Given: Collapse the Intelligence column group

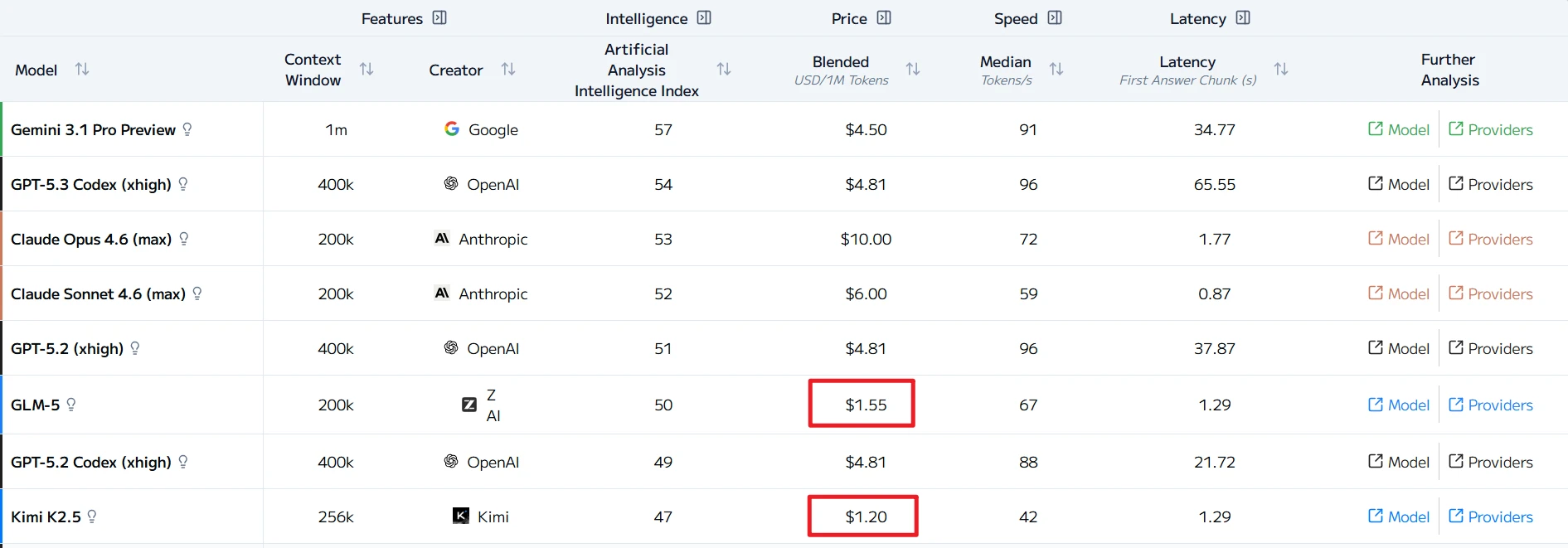Looking at the screenshot, I should coord(704,18).
